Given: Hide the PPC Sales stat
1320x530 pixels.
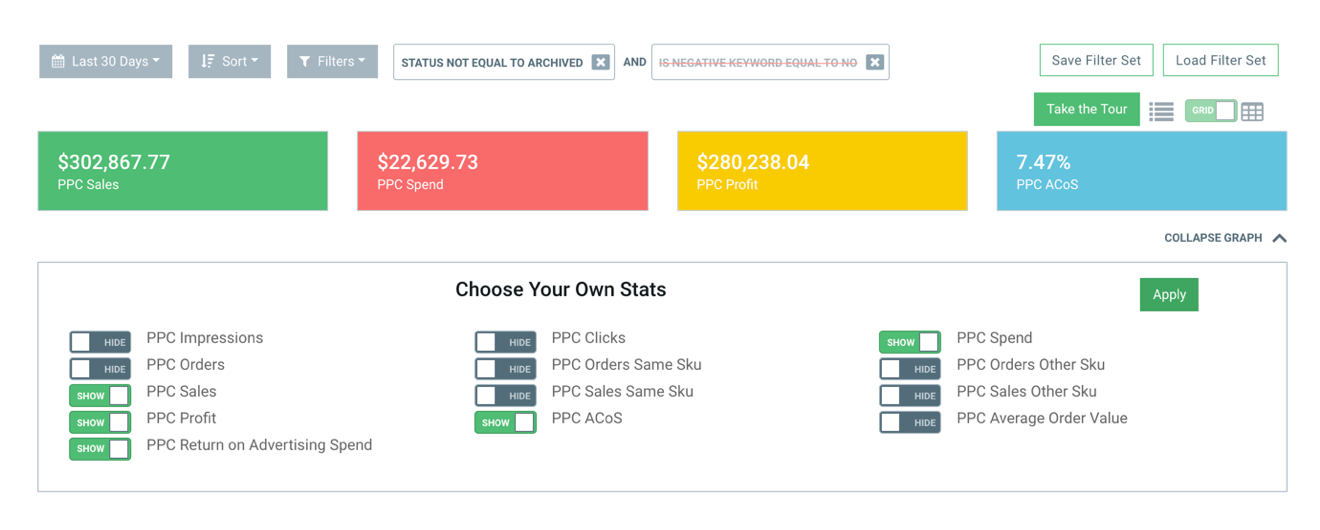Looking at the screenshot, I should point(100,395).
